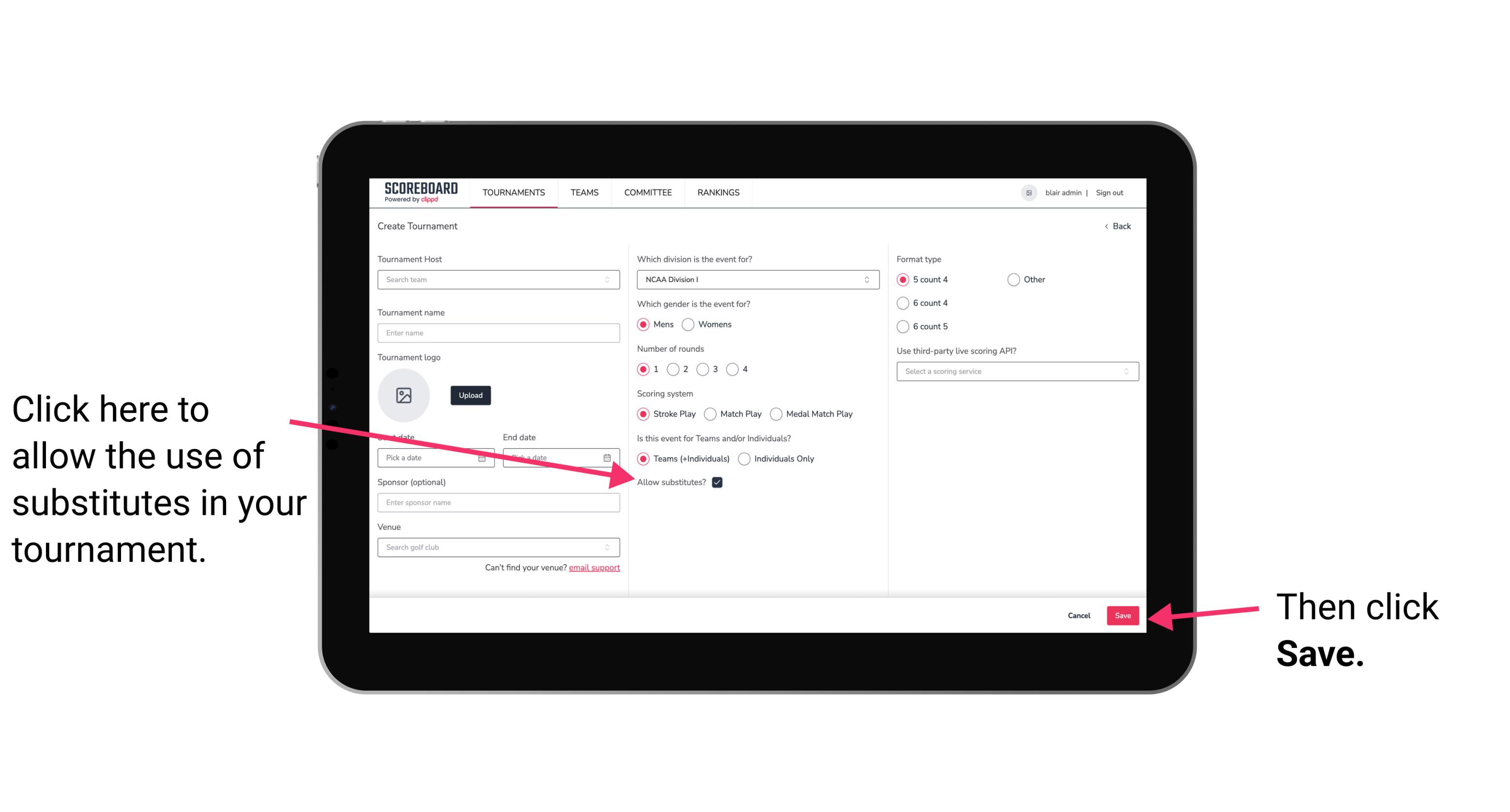This screenshot has height=812, width=1510.
Task: Click the calendar icon for Start date
Action: click(484, 457)
